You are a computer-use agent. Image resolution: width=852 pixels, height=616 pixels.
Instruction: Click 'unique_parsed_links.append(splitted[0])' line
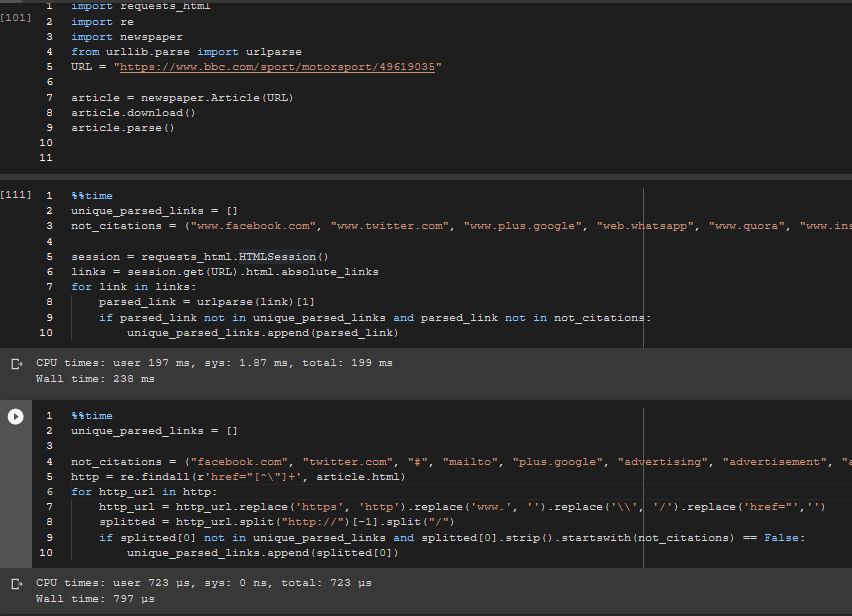pyautogui.click(x=262, y=553)
